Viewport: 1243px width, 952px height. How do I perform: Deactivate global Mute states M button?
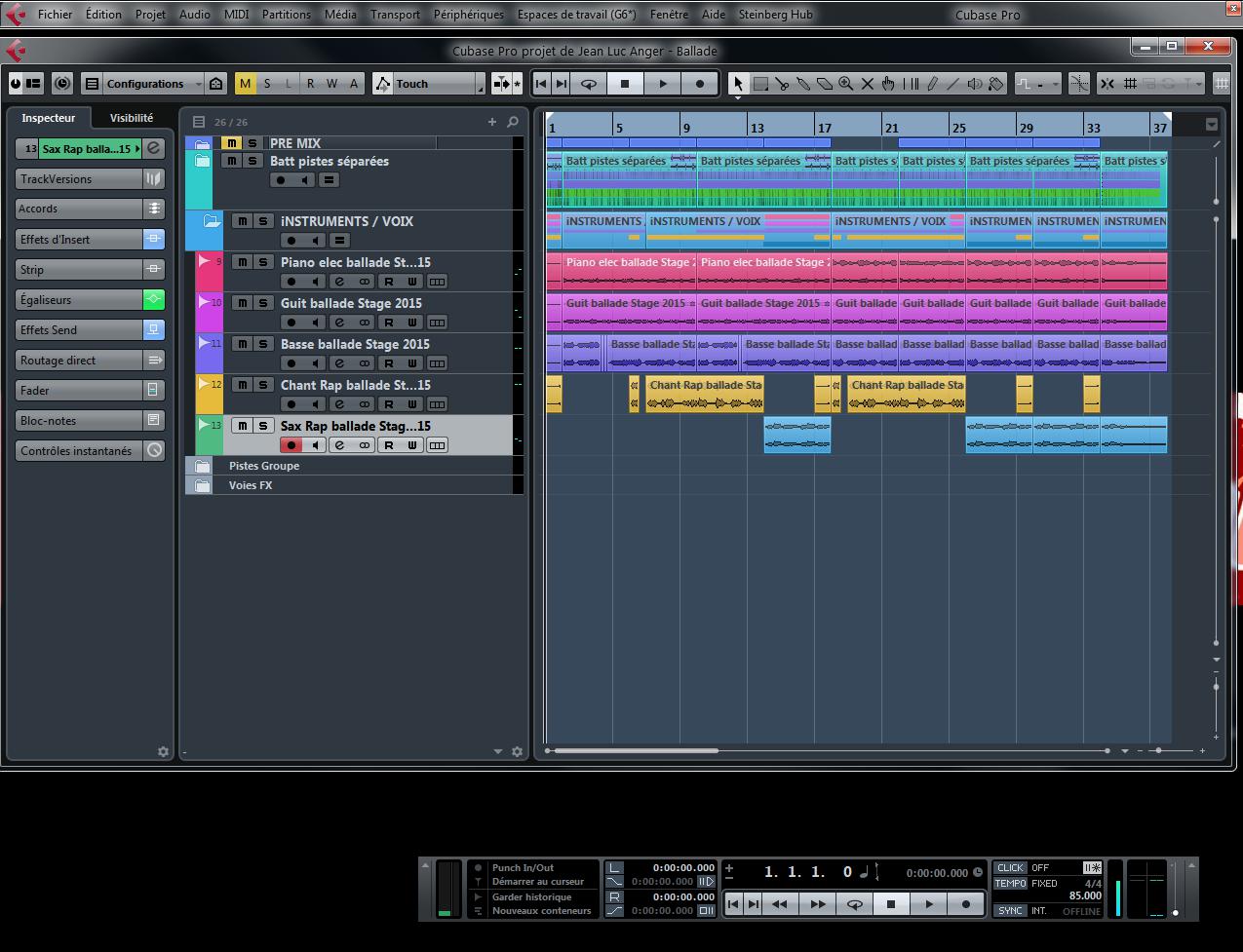(245, 84)
